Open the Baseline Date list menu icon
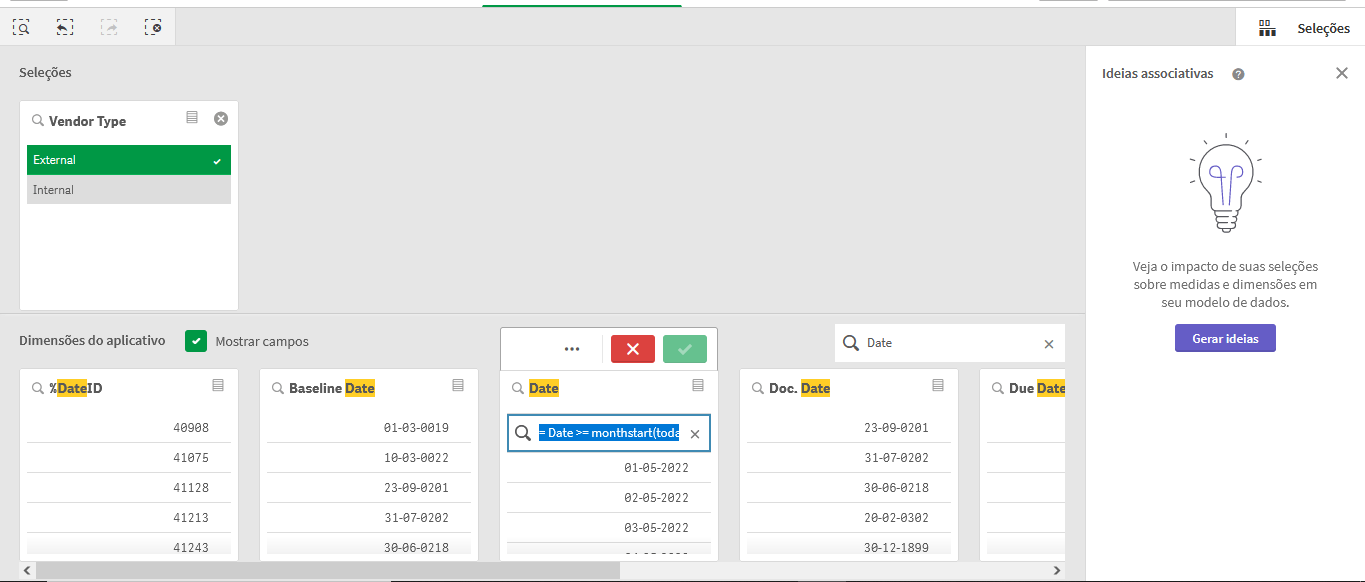This screenshot has width=1365, height=582. (458, 385)
